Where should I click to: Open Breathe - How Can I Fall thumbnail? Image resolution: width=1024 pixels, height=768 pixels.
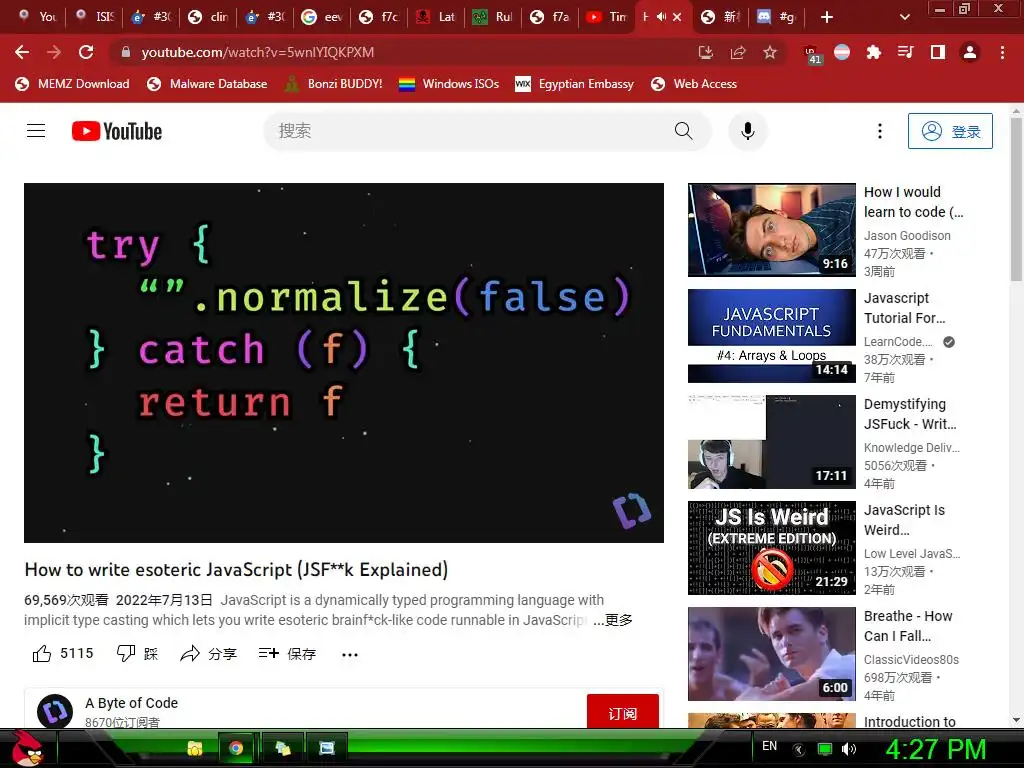click(772, 654)
